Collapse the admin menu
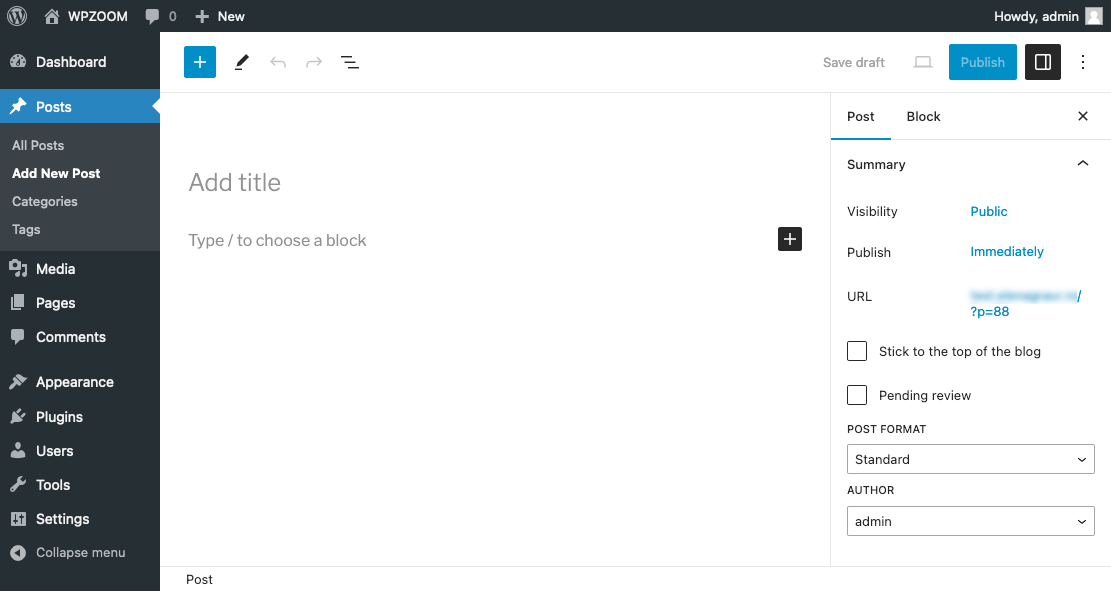1111x591 pixels. 80,552
